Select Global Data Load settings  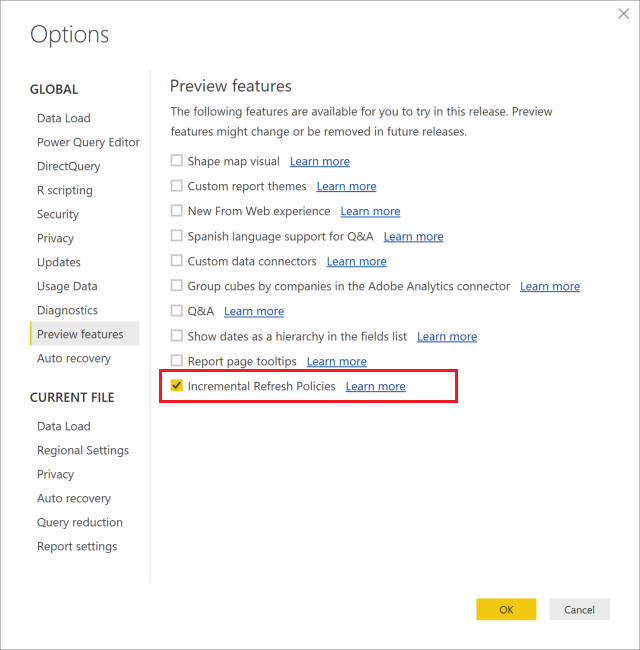pos(63,118)
